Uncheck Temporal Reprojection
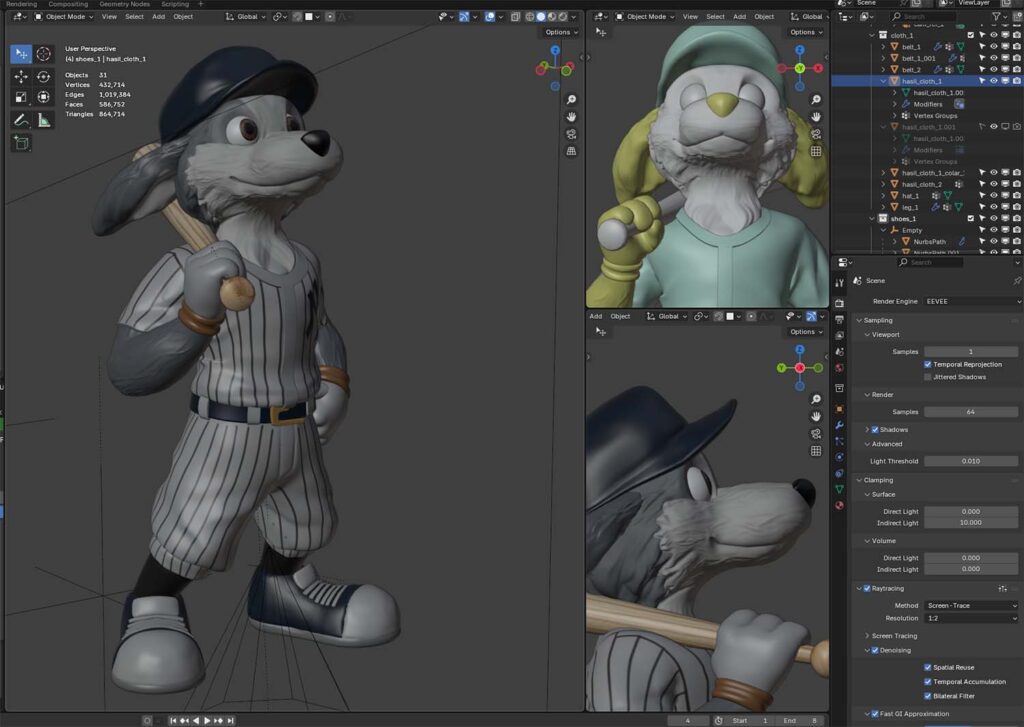 (928, 365)
